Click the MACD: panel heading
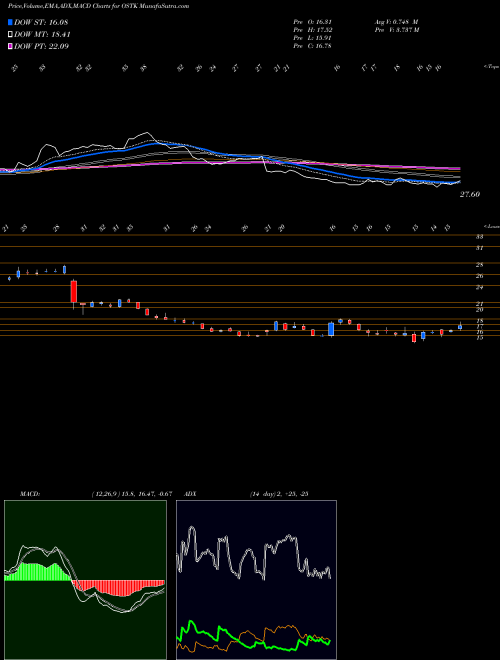The height and width of the screenshot is (660, 500). coord(29,494)
